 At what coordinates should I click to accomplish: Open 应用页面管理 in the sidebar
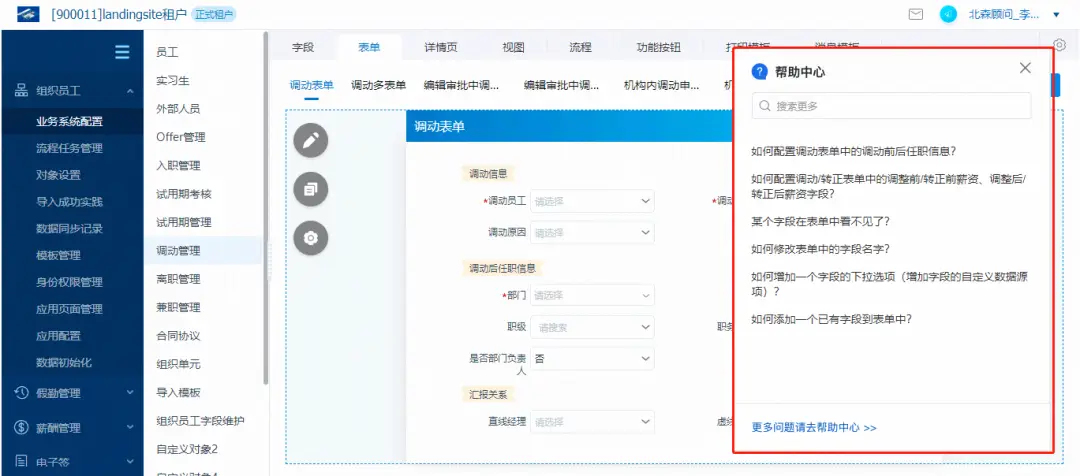click(70, 309)
